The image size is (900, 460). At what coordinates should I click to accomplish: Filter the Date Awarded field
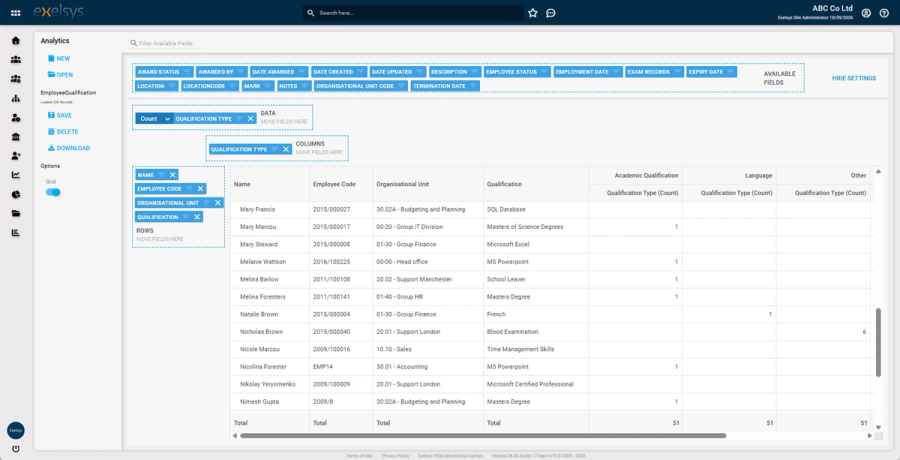[x=302, y=72]
